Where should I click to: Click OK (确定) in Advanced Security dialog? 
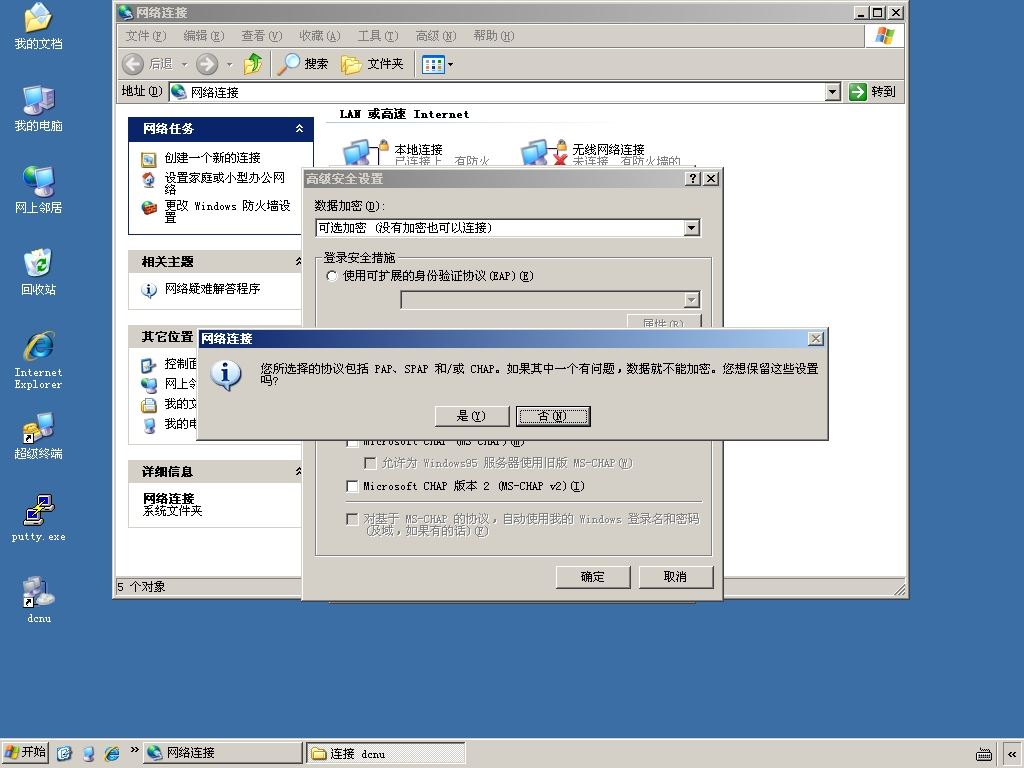tap(593, 577)
